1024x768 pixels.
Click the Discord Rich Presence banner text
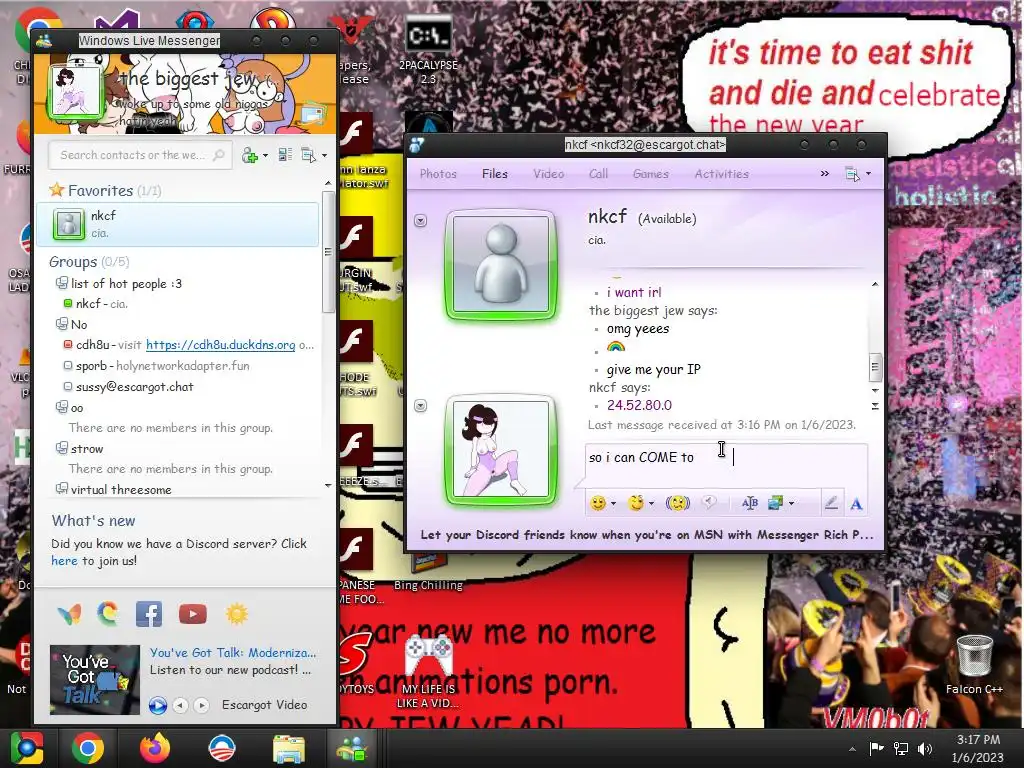[647, 535]
